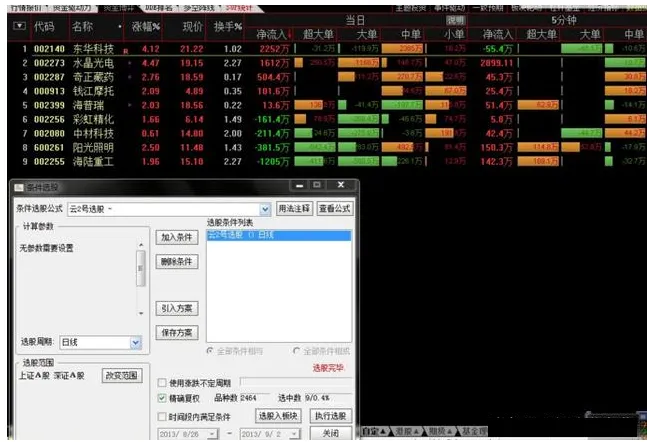Viewport: 647px width, 442px height.
Task: Select the 云2号选股 日线 condition list entry
Action: (279, 235)
